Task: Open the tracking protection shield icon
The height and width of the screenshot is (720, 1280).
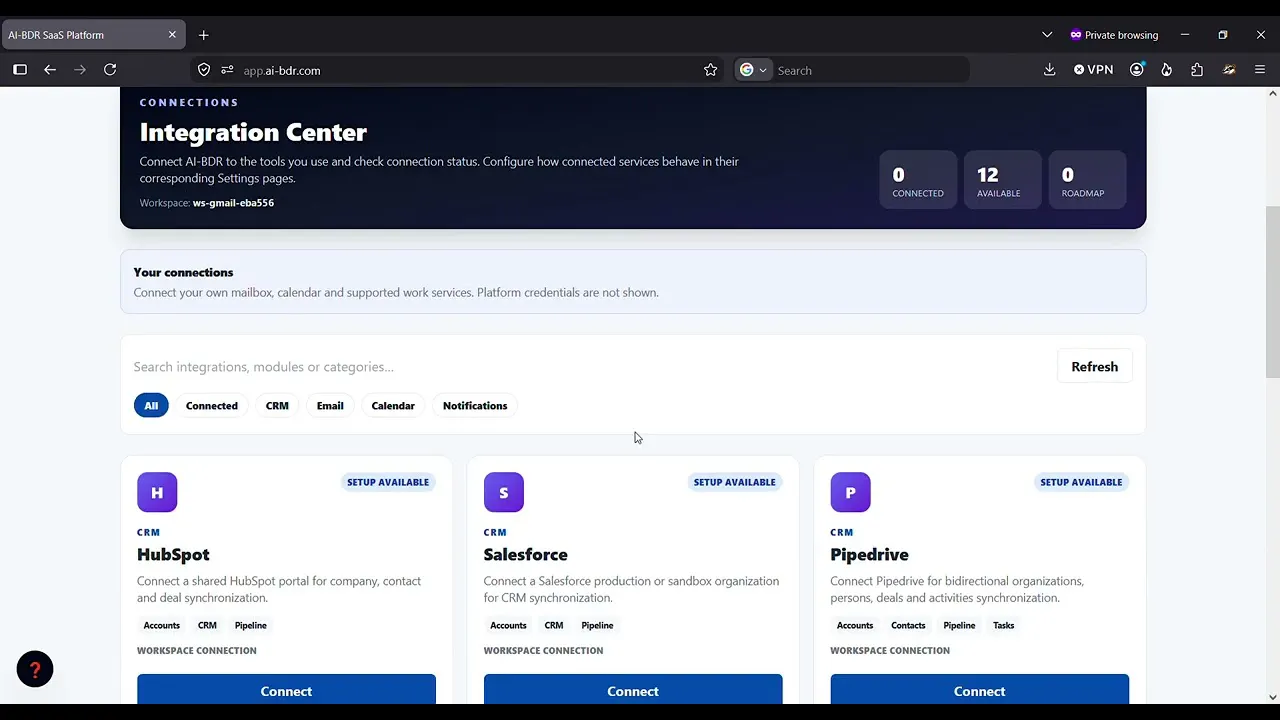Action: tap(204, 70)
